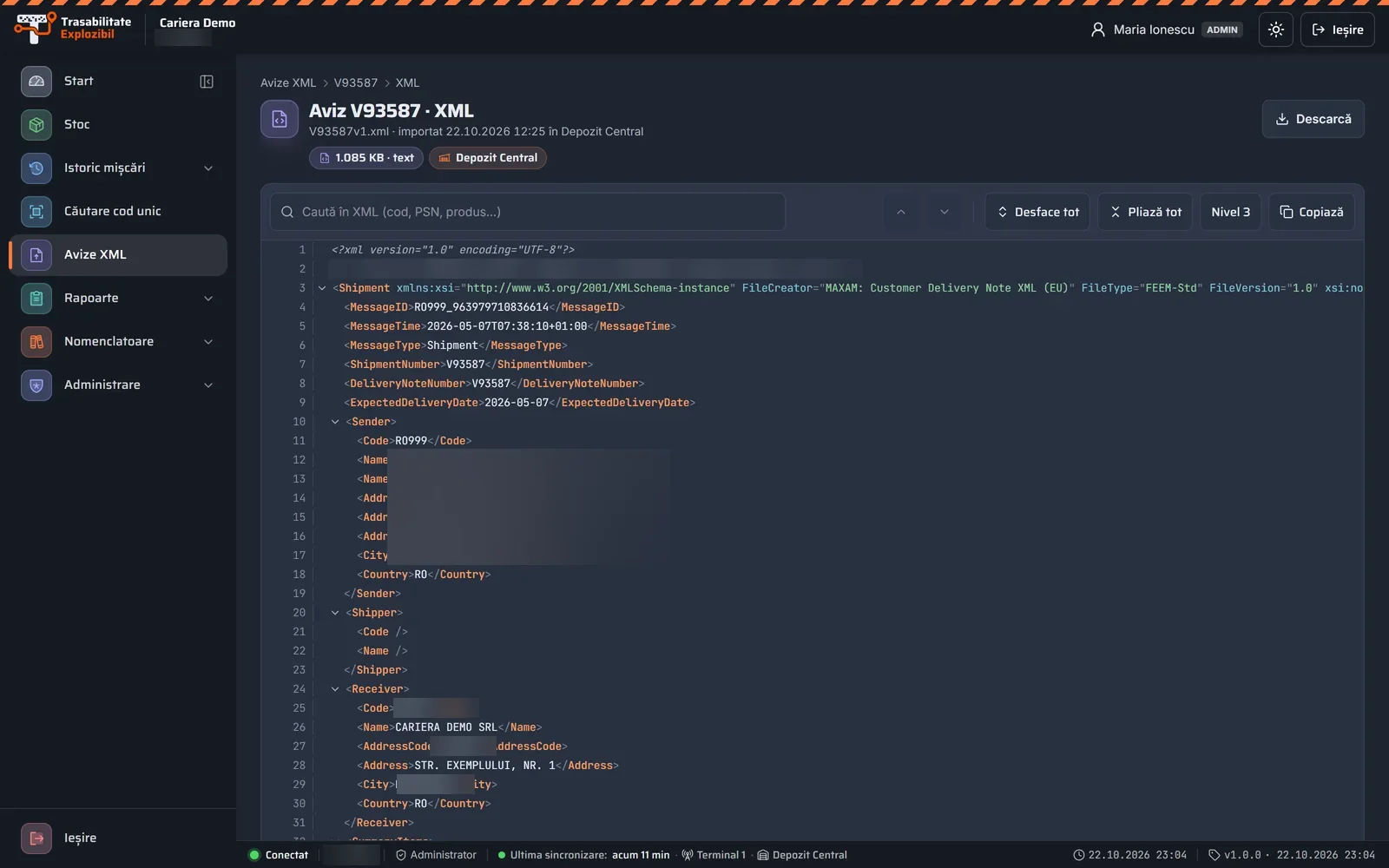Open the Nomenclatoare books icon
The image size is (1389, 868).
click(36, 342)
